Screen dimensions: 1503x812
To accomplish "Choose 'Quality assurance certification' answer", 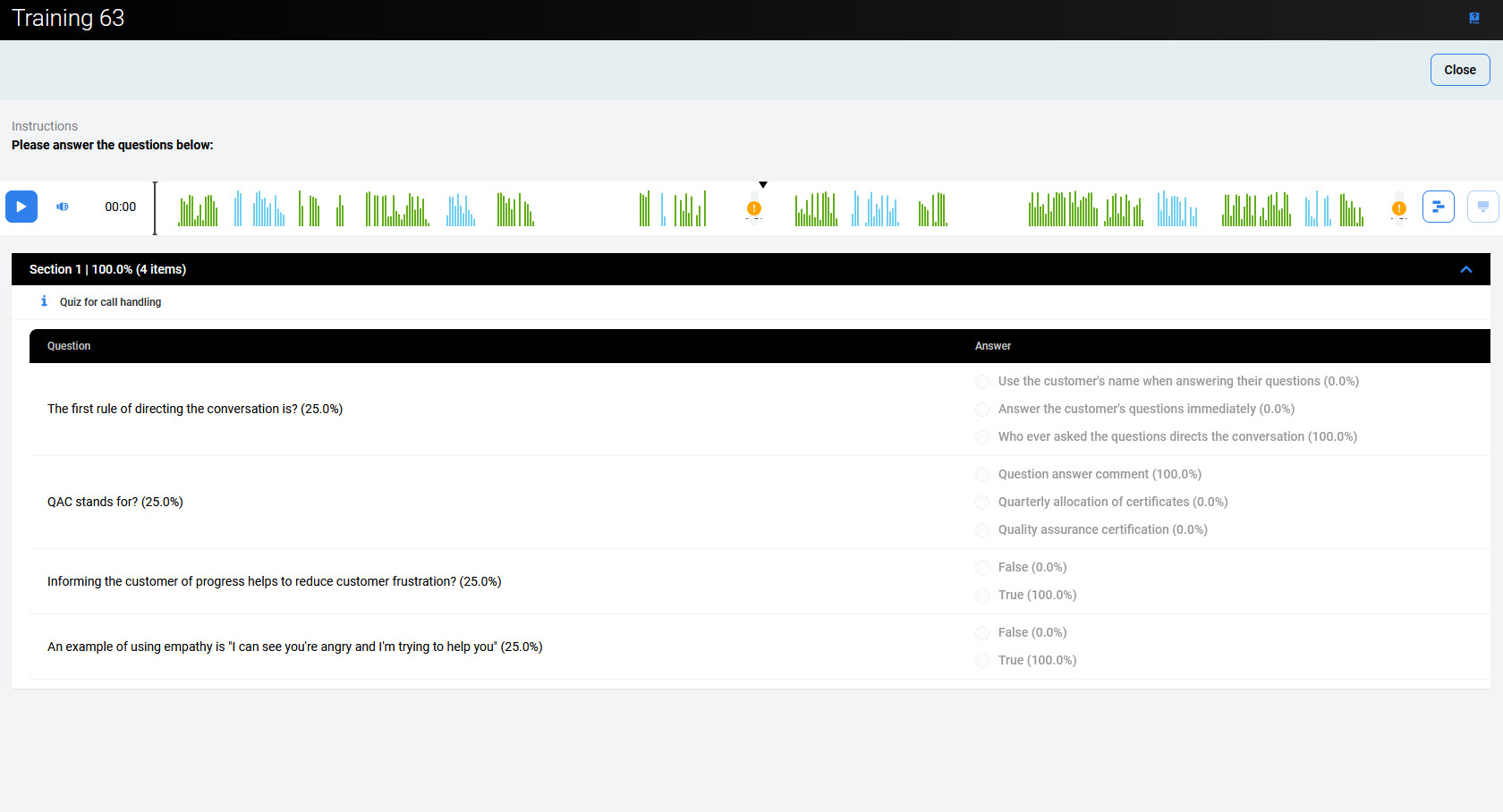I will point(982,530).
